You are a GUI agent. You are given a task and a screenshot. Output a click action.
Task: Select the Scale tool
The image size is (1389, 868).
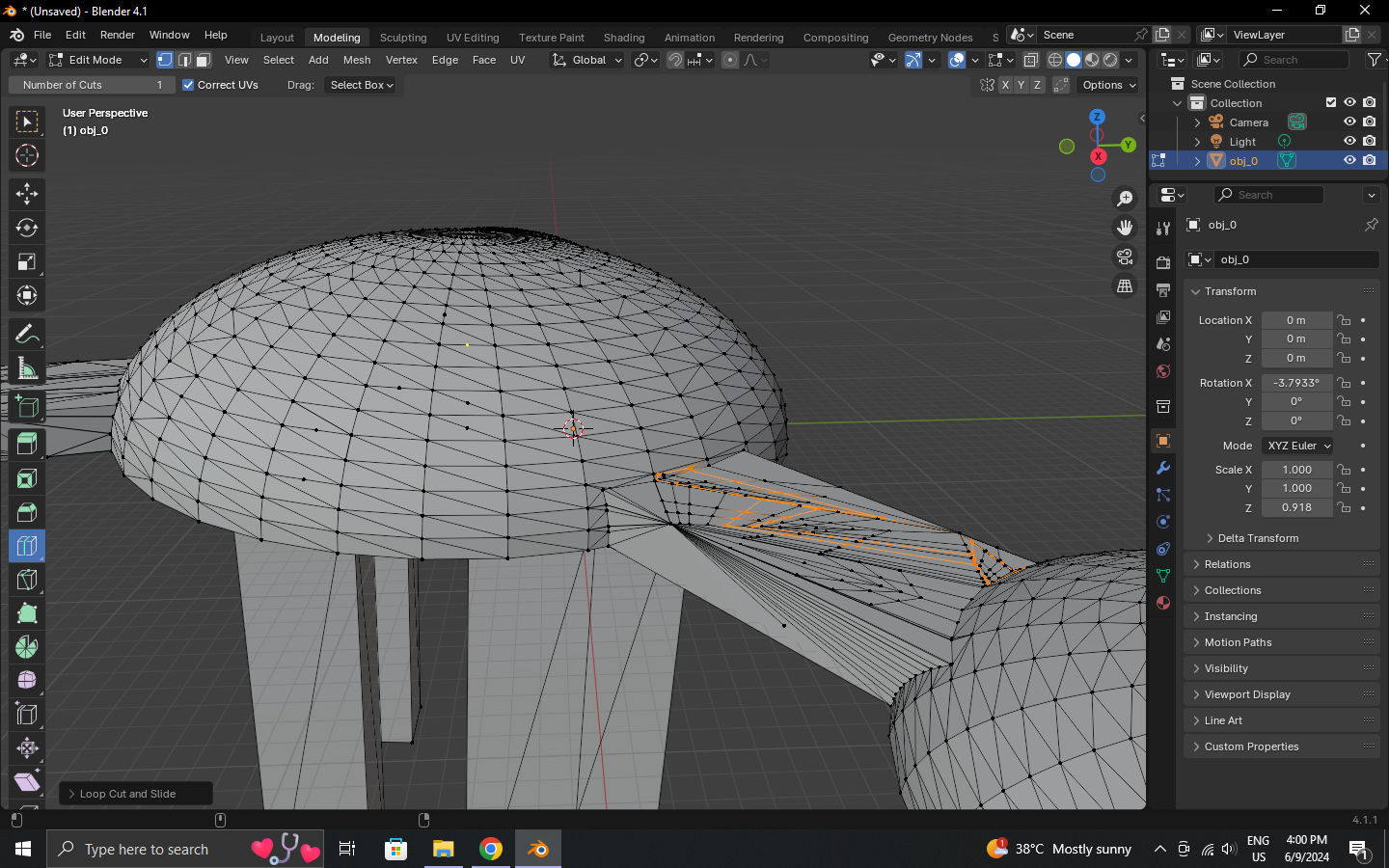[27, 261]
